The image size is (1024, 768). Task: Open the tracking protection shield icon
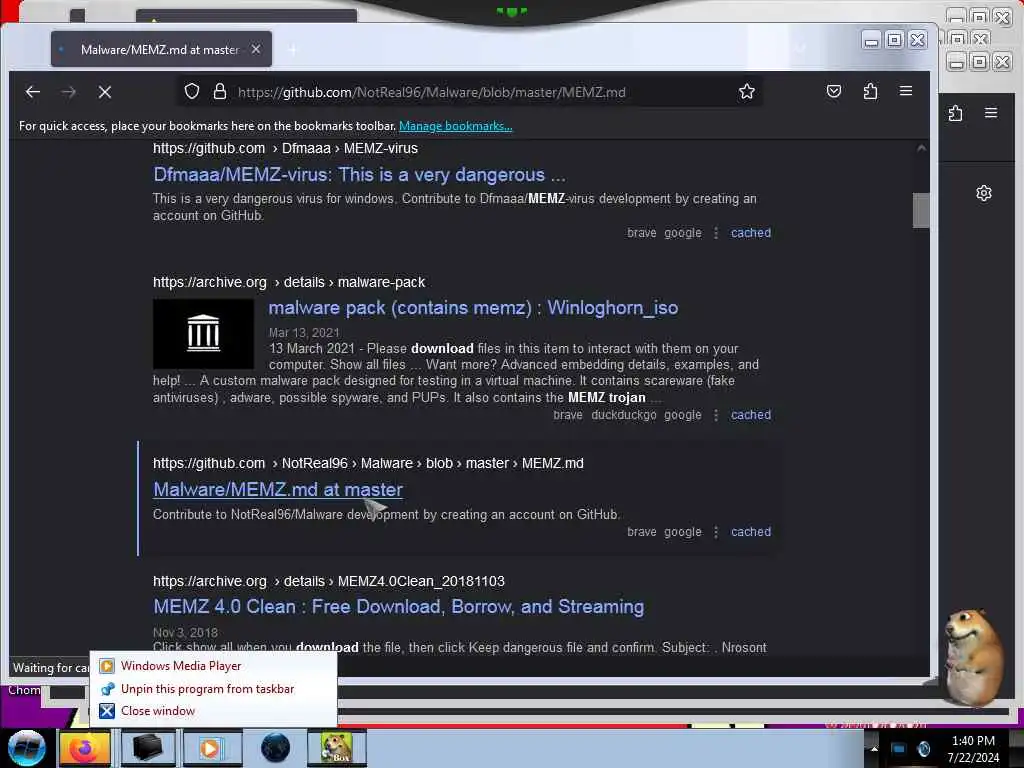pyautogui.click(x=191, y=91)
